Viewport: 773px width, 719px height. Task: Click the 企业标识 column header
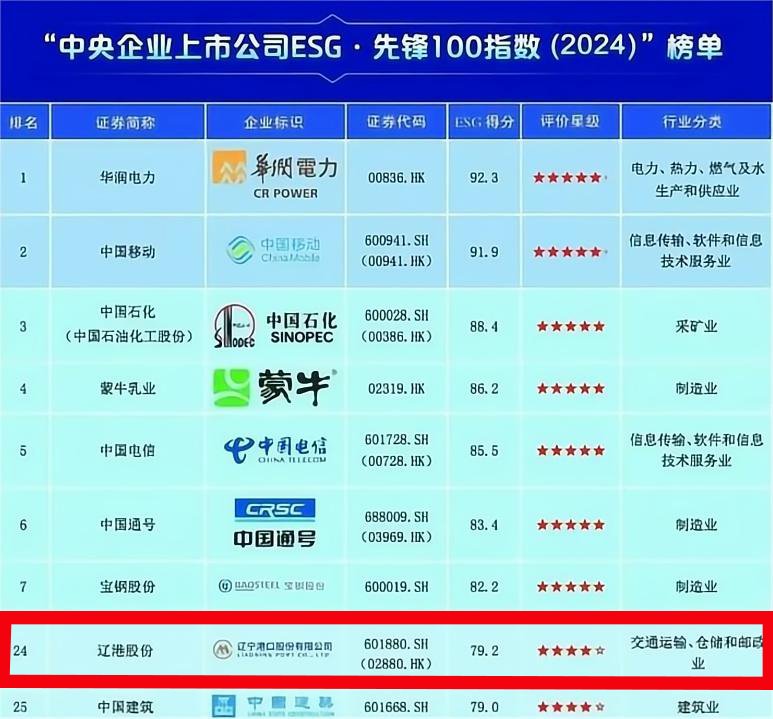click(275, 121)
